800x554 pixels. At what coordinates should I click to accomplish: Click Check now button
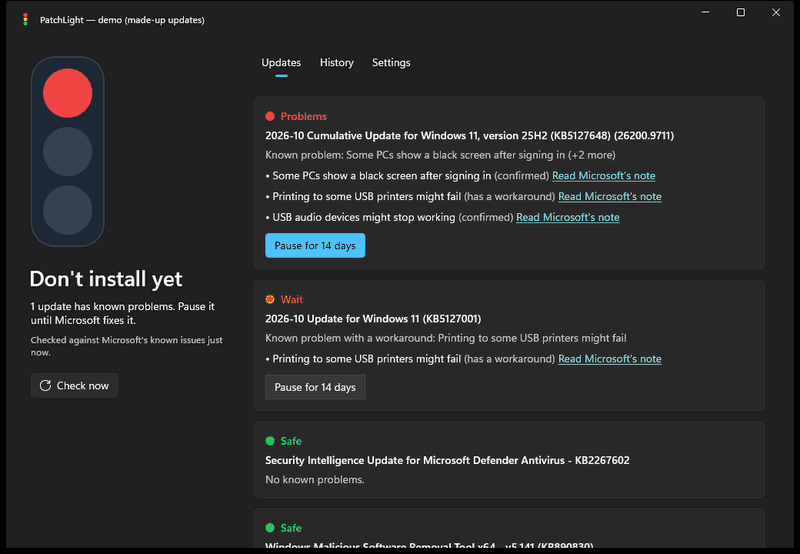point(74,386)
